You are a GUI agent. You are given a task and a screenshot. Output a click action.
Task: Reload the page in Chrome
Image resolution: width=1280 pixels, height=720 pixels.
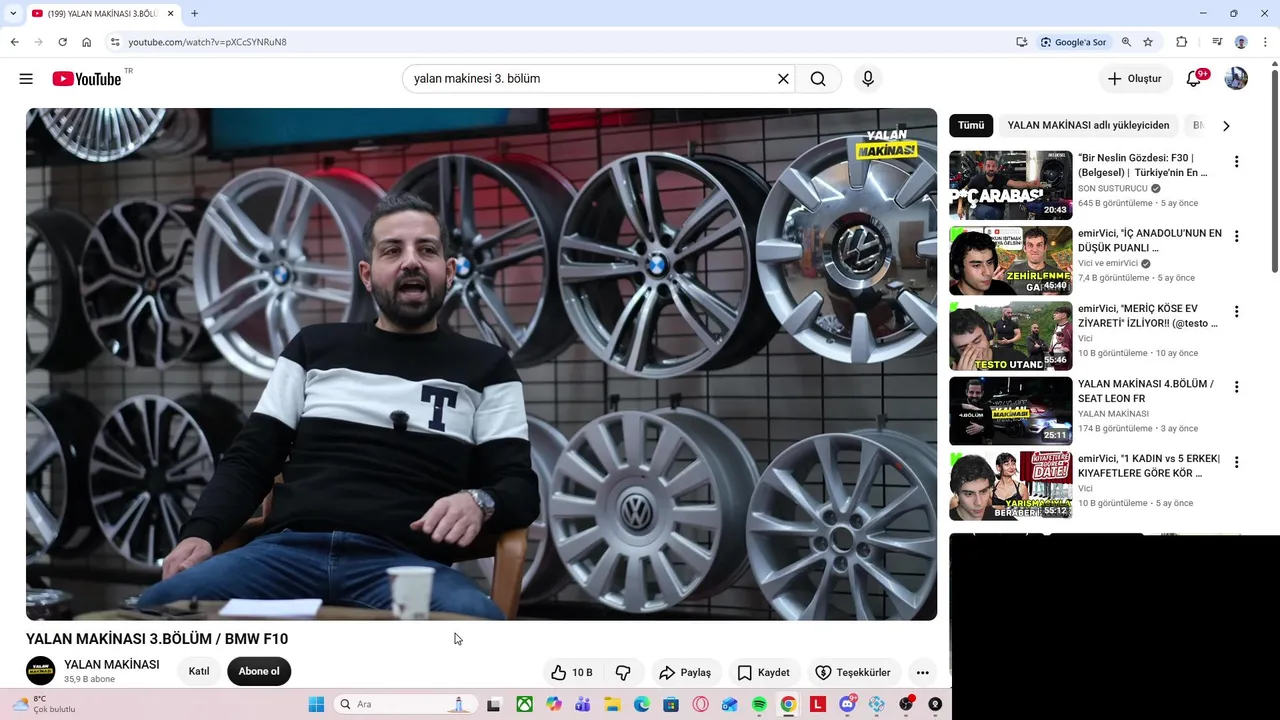pyautogui.click(x=62, y=42)
